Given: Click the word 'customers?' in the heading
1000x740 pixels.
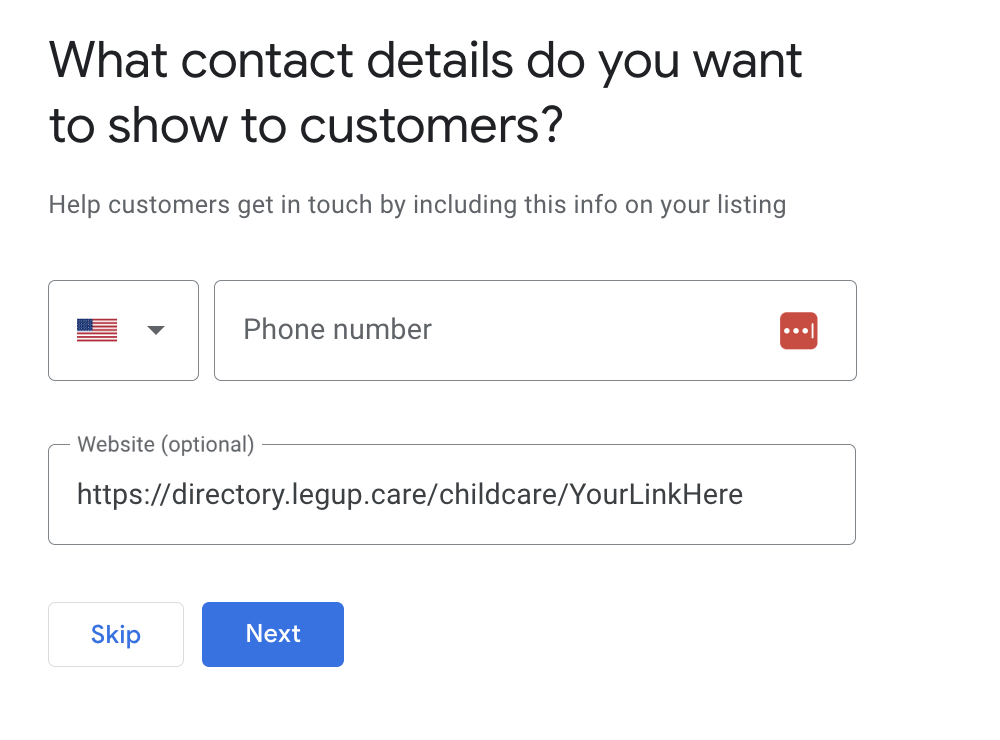Looking at the screenshot, I should coord(432,127).
